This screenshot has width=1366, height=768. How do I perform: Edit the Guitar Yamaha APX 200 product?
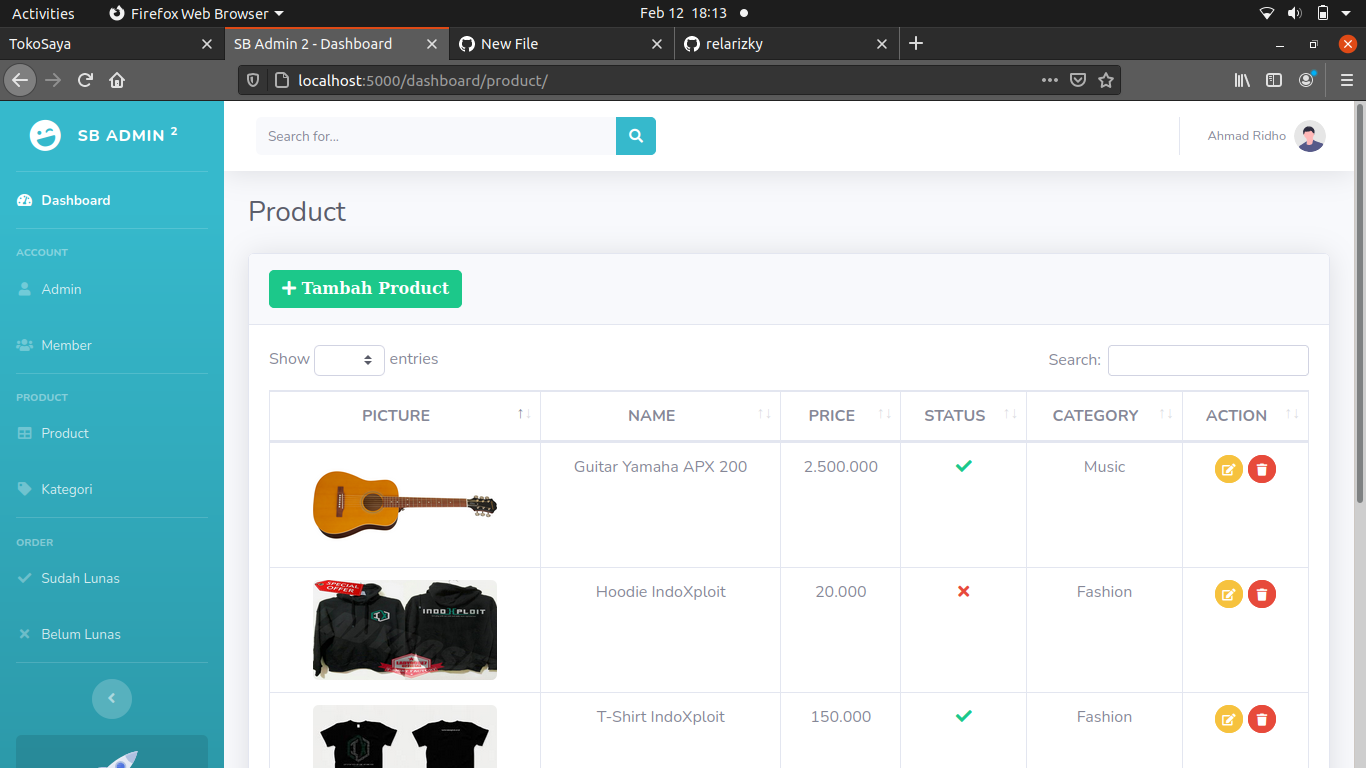pyautogui.click(x=1229, y=469)
